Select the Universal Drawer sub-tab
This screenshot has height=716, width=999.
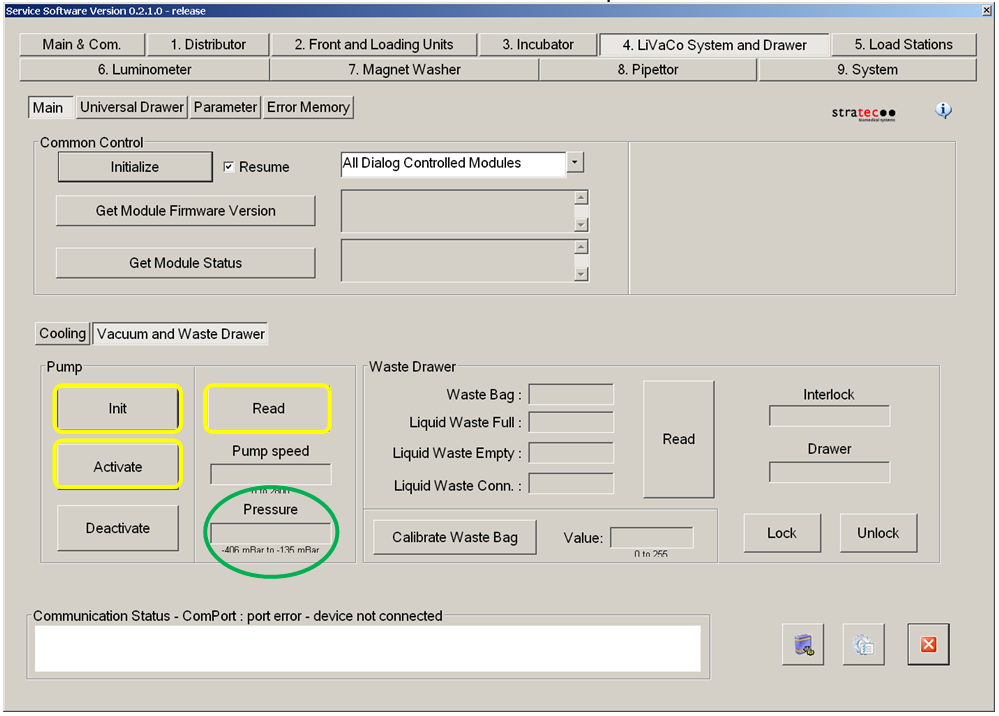pos(132,107)
